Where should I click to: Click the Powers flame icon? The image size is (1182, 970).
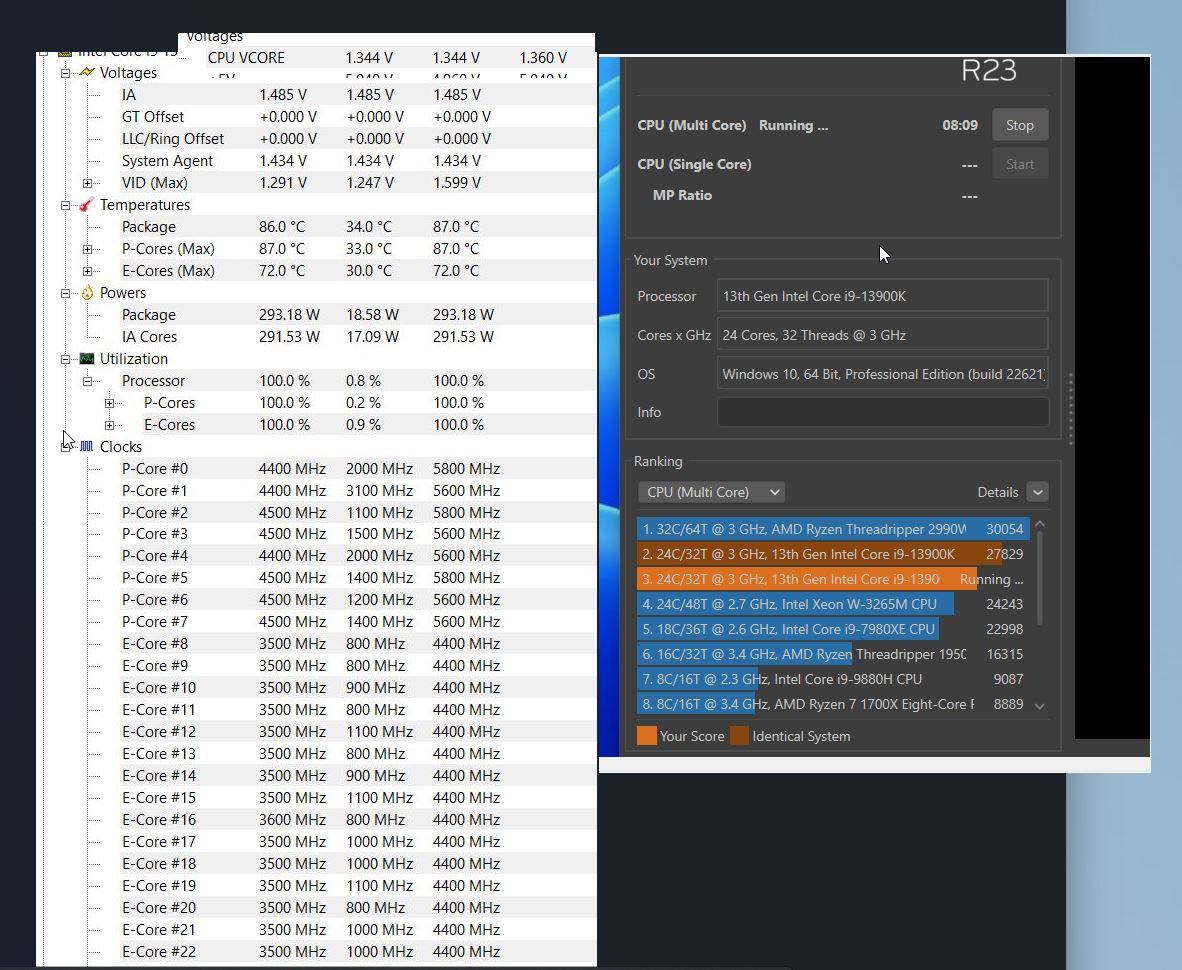point(87,292)
